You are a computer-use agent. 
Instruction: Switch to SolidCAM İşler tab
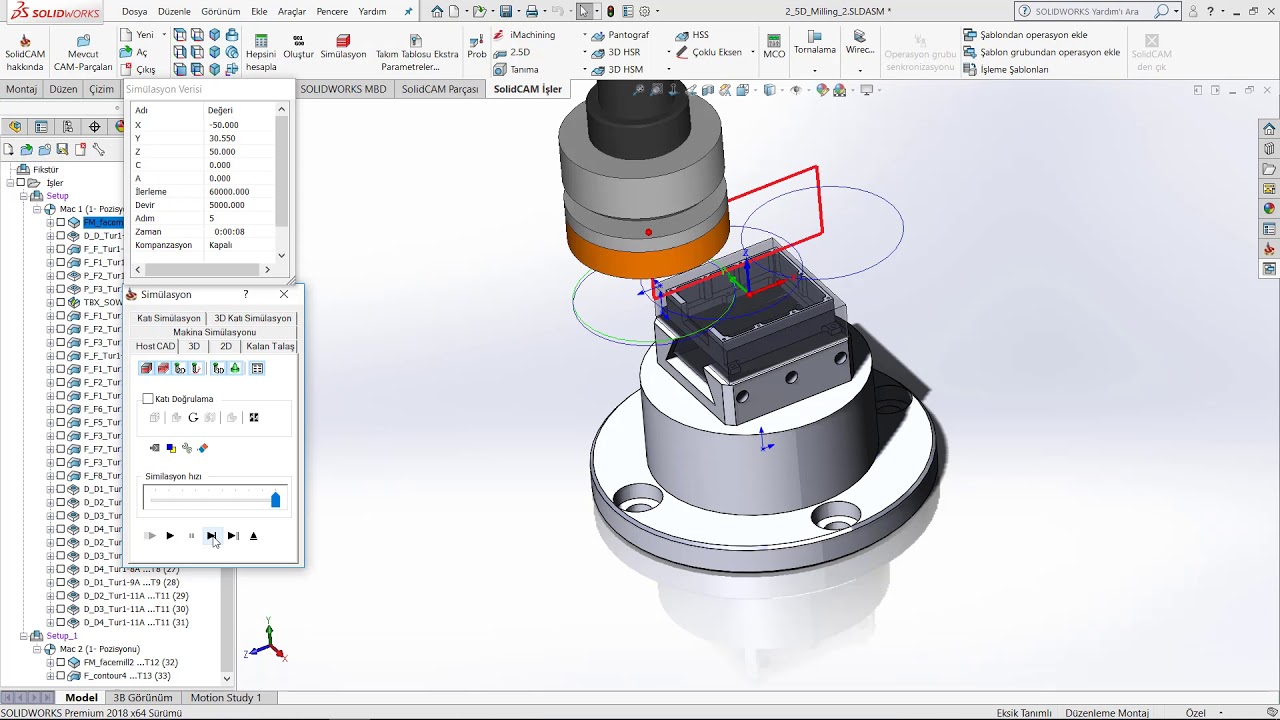[527, 89]
